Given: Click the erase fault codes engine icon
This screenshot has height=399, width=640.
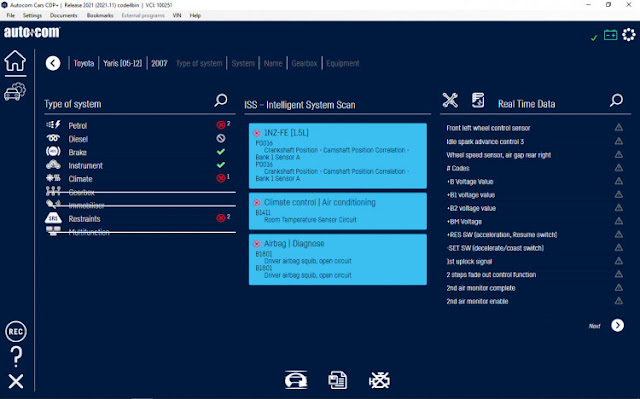Looking at the screenshot, I should pyautogui.click(x=379, y=380).
